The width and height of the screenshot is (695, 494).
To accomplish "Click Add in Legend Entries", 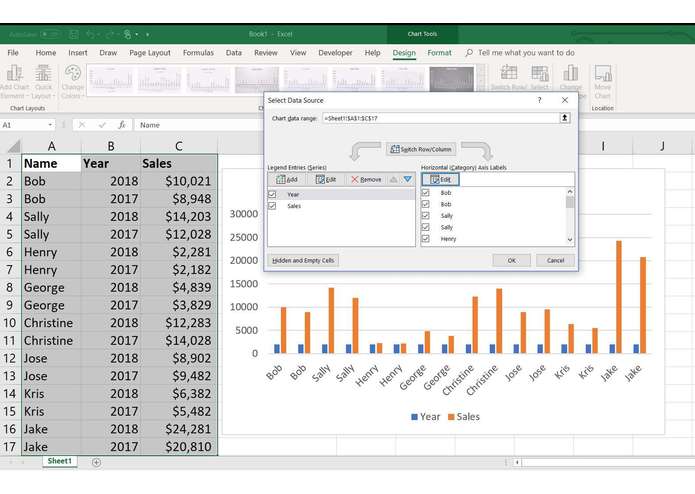I will [287, 179].
